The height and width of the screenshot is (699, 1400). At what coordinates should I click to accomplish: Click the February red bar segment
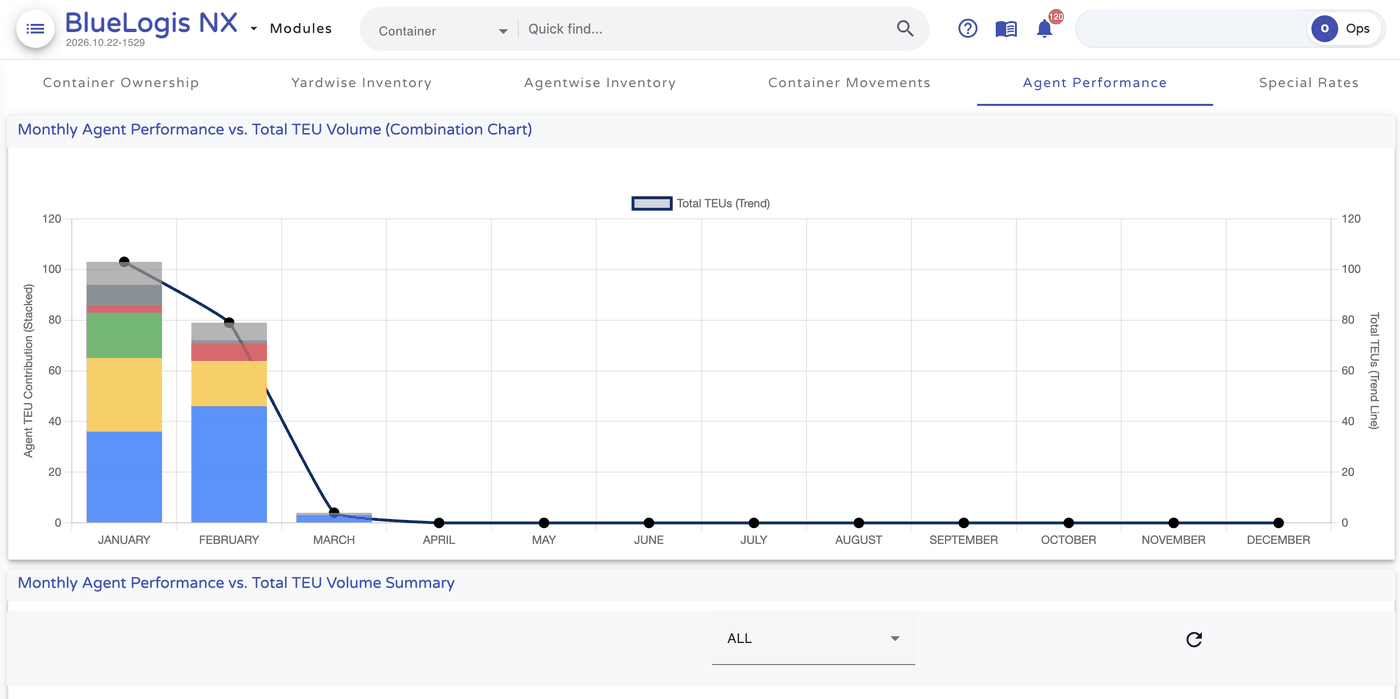[229, 352]
